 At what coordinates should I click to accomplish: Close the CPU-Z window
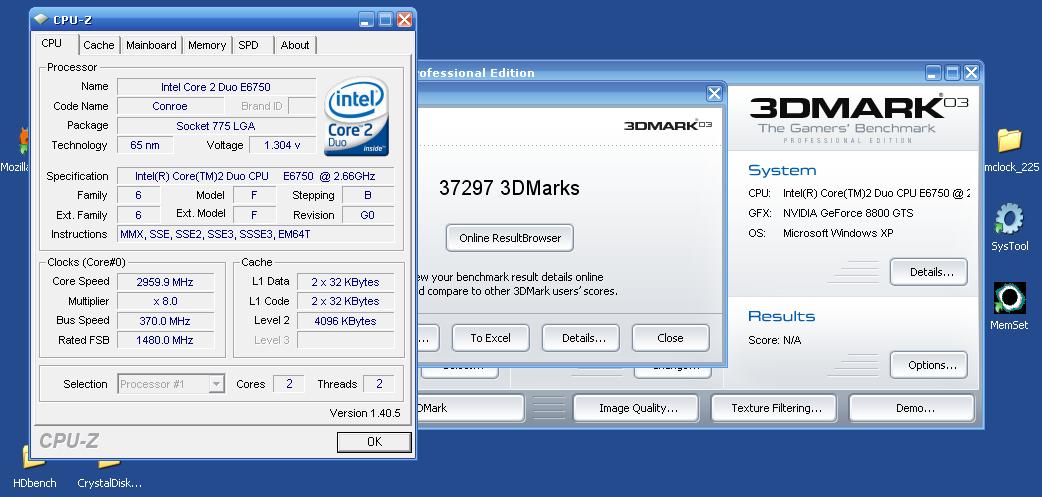tap(404, 20)
